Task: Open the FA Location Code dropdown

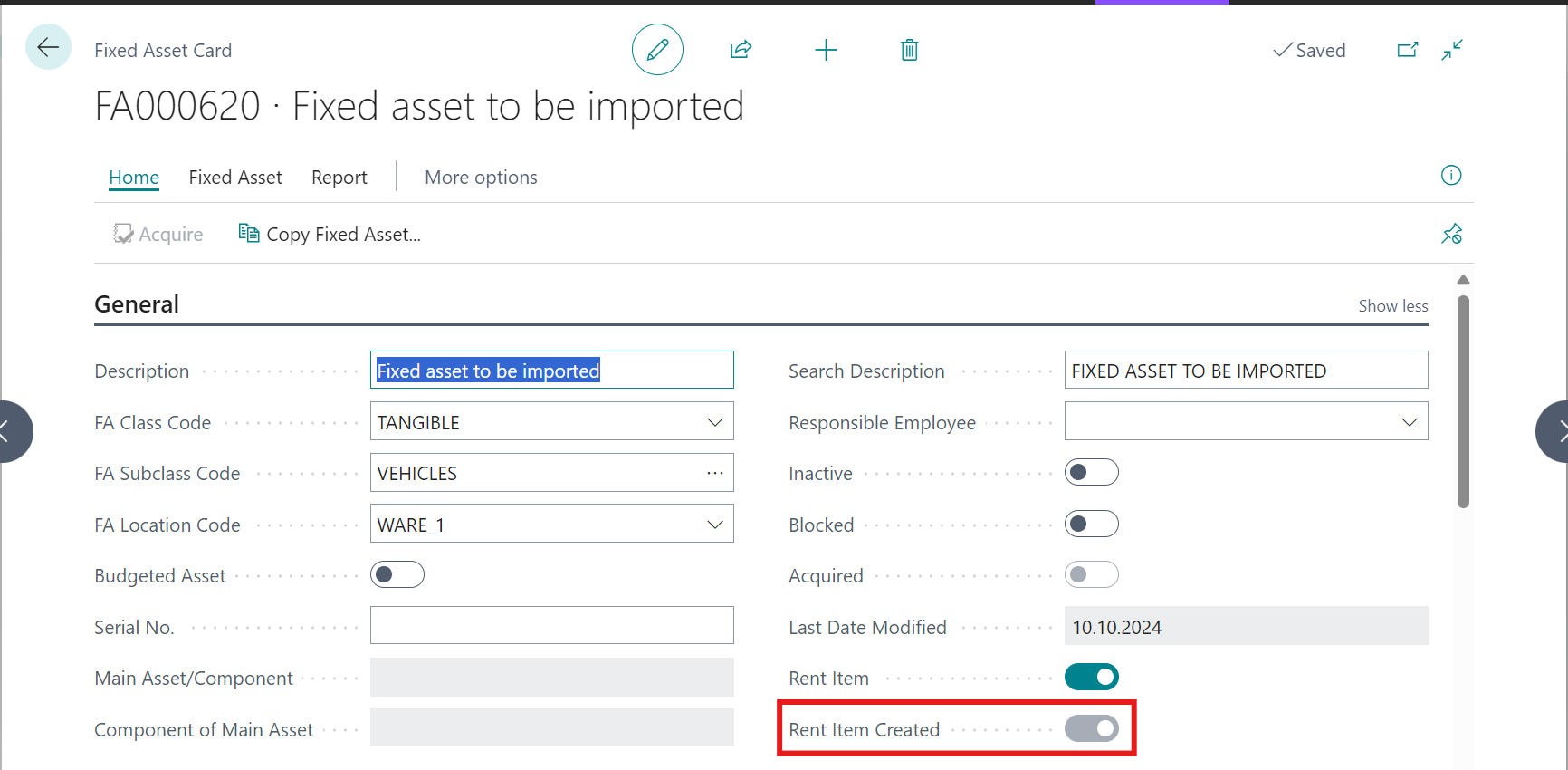Action: pyautogui.click(x=714, y=525)
